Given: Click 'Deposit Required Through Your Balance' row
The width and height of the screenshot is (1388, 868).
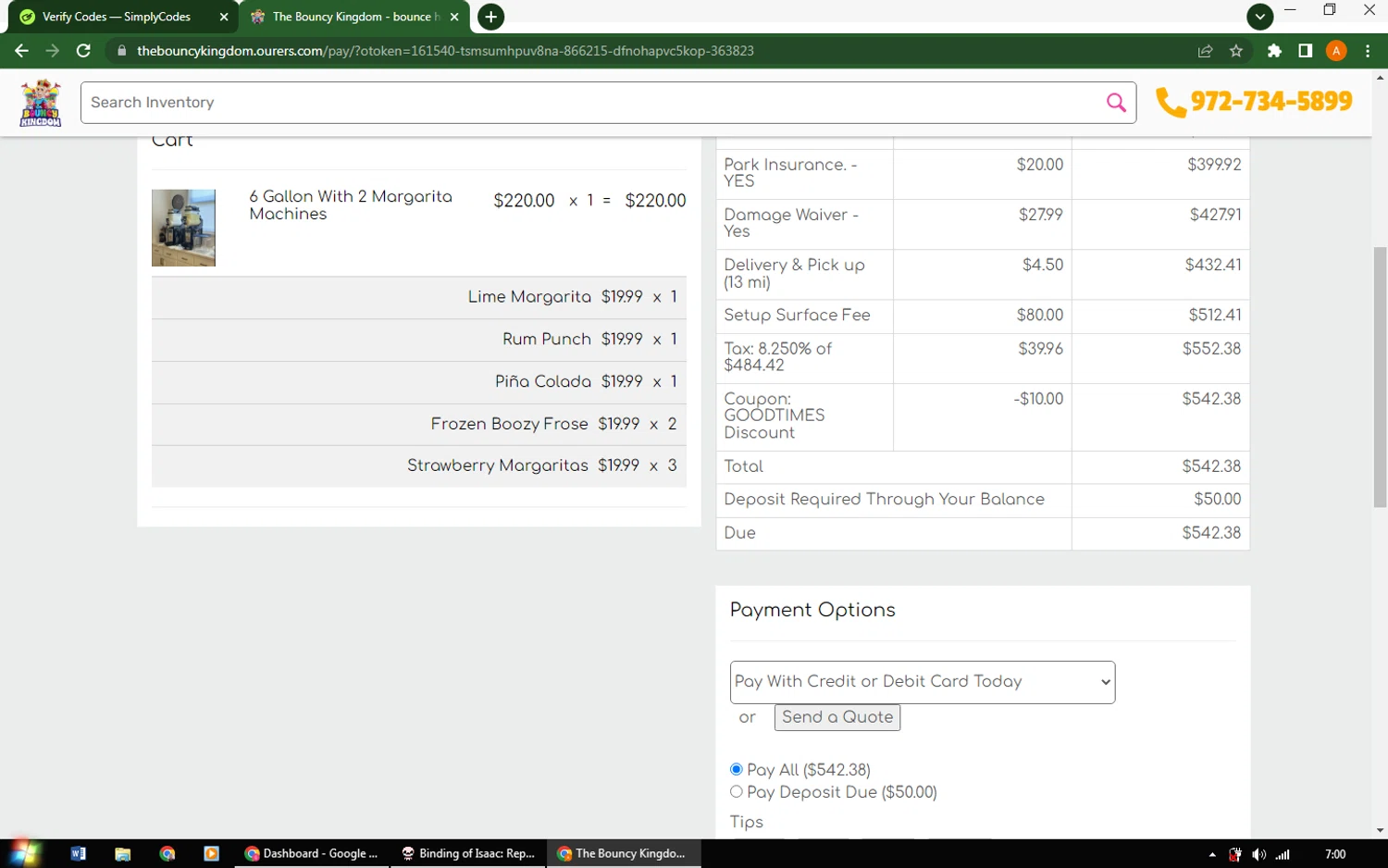Looking at the screenshot, I should point(983,500).
